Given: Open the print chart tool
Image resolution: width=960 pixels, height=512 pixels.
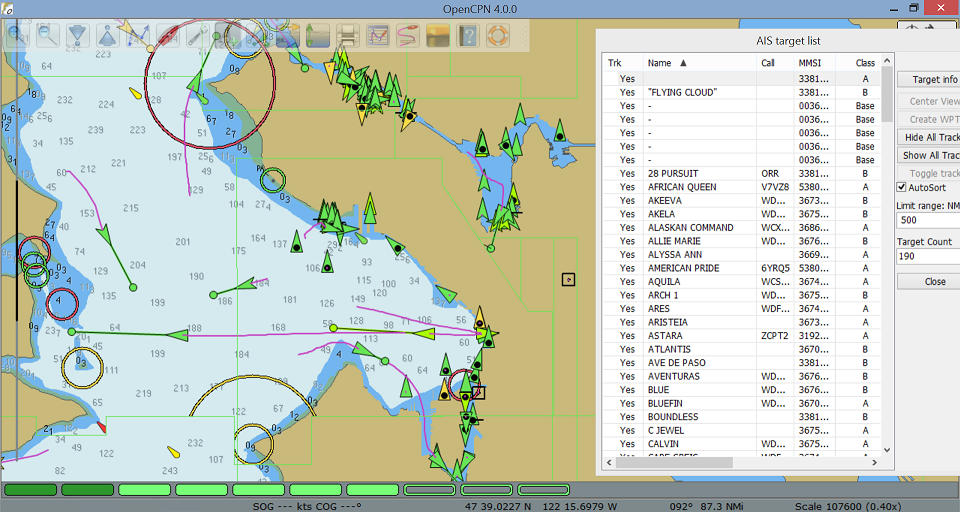Looking at the screenshot, I should click(x=347, y=37).
